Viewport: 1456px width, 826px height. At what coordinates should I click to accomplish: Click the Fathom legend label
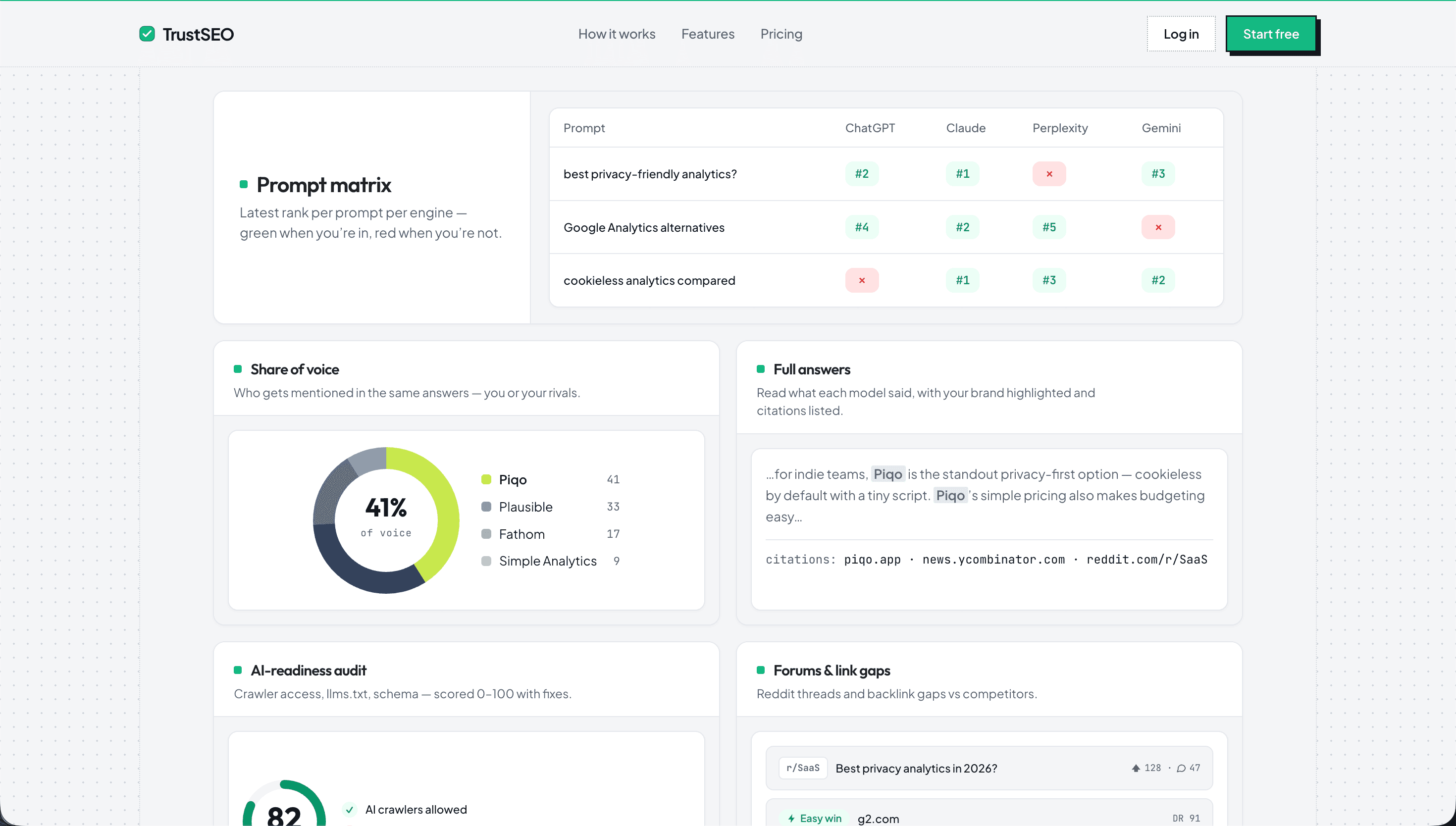521,534
